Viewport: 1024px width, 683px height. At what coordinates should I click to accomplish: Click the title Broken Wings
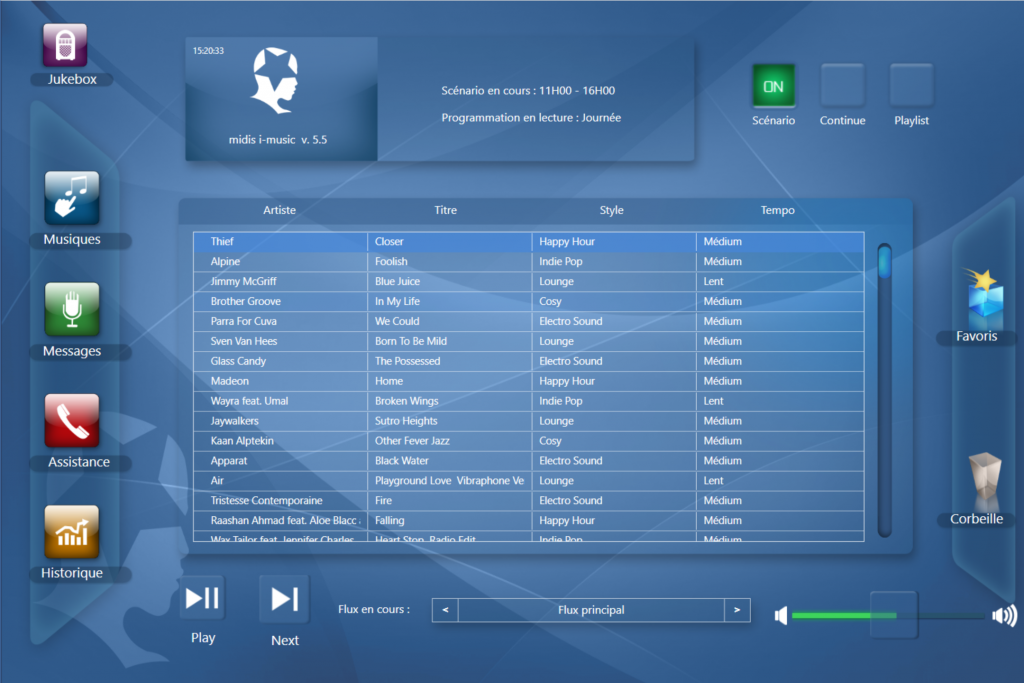[406, 401]
